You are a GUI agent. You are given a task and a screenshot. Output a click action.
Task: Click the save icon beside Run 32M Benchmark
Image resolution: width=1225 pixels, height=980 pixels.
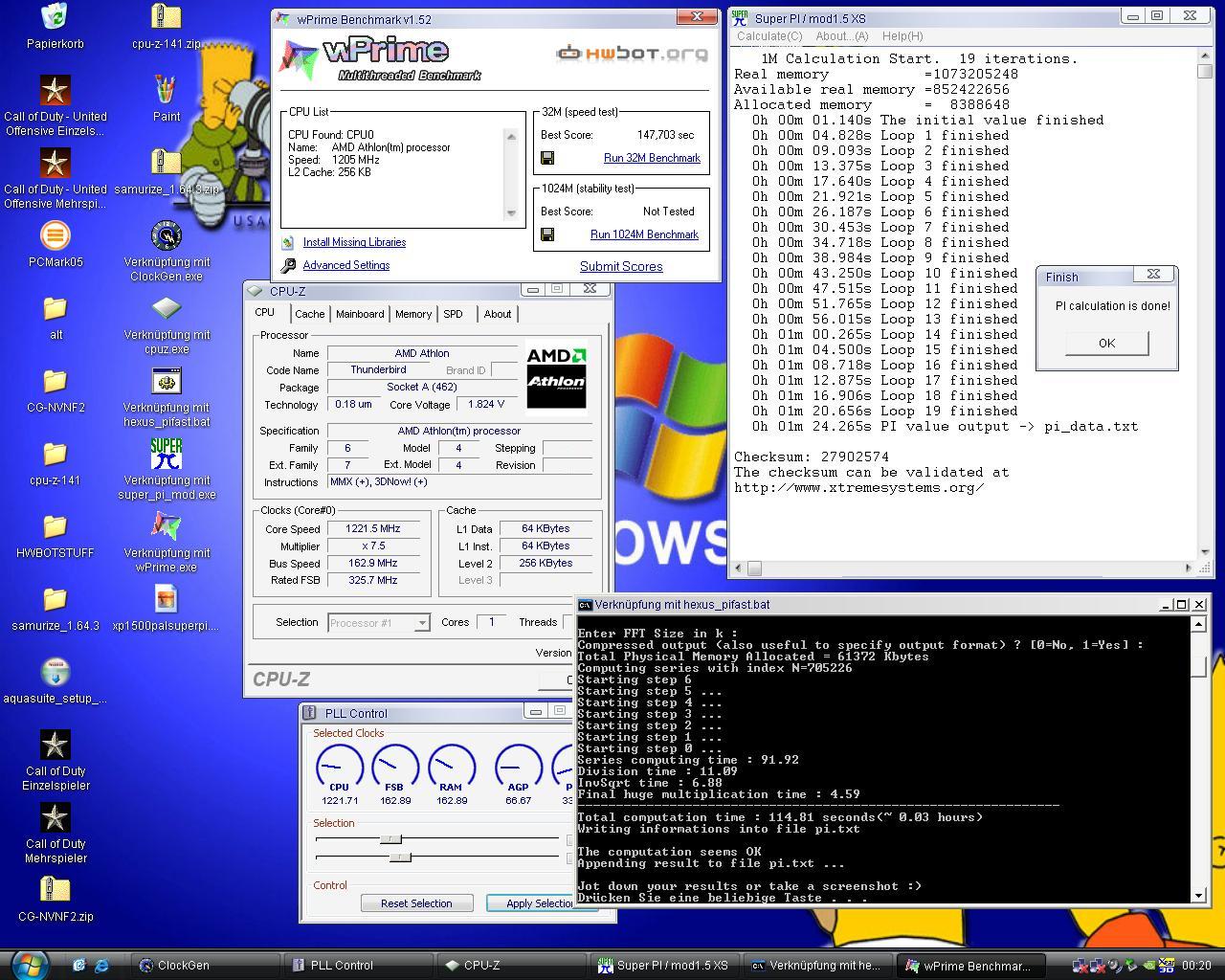(x=547, y=158)
